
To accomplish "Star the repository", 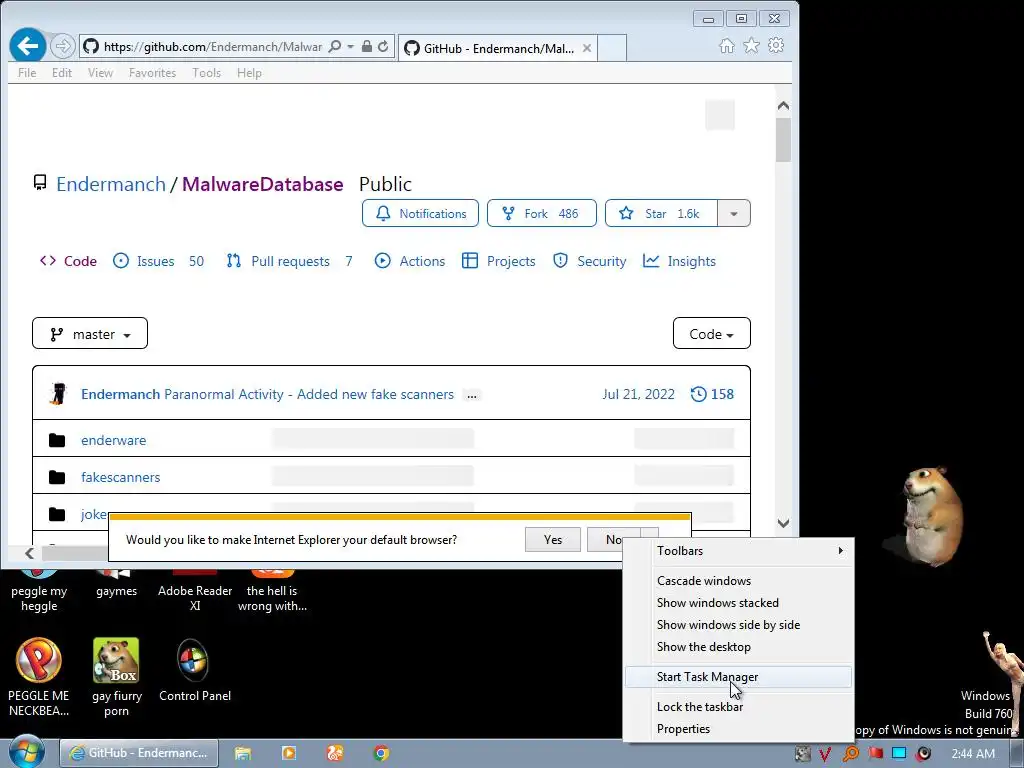I will pyautogui.click(x=661, y=214).
